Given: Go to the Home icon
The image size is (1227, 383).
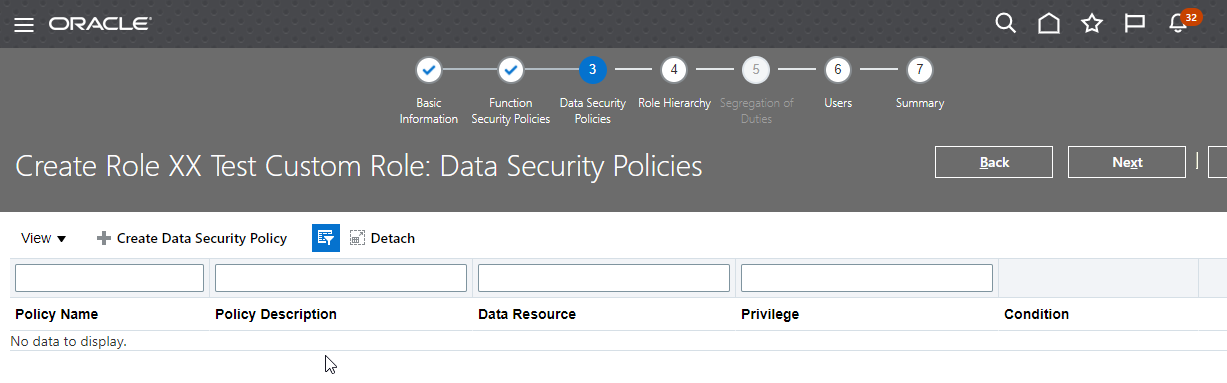Looking at the screenshot, I should tap(1049, 23).
